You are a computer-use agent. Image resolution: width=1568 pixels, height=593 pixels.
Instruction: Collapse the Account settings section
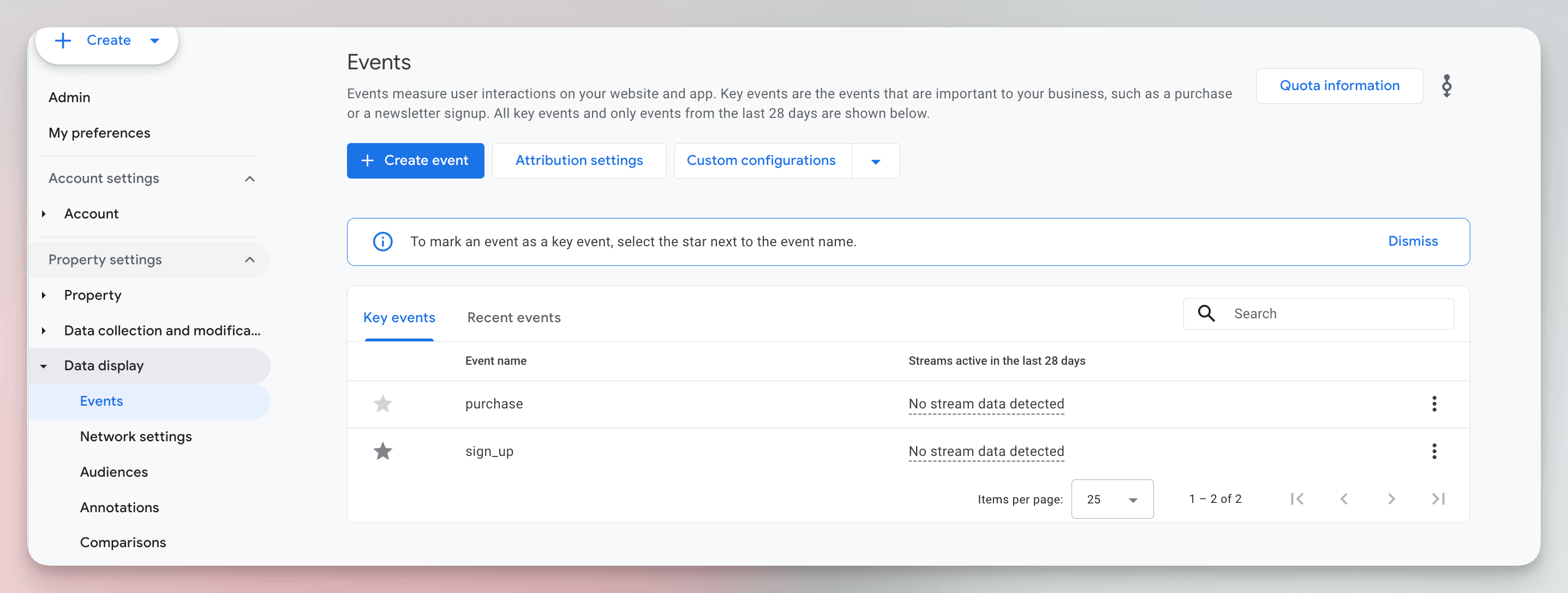coord(249,179)
